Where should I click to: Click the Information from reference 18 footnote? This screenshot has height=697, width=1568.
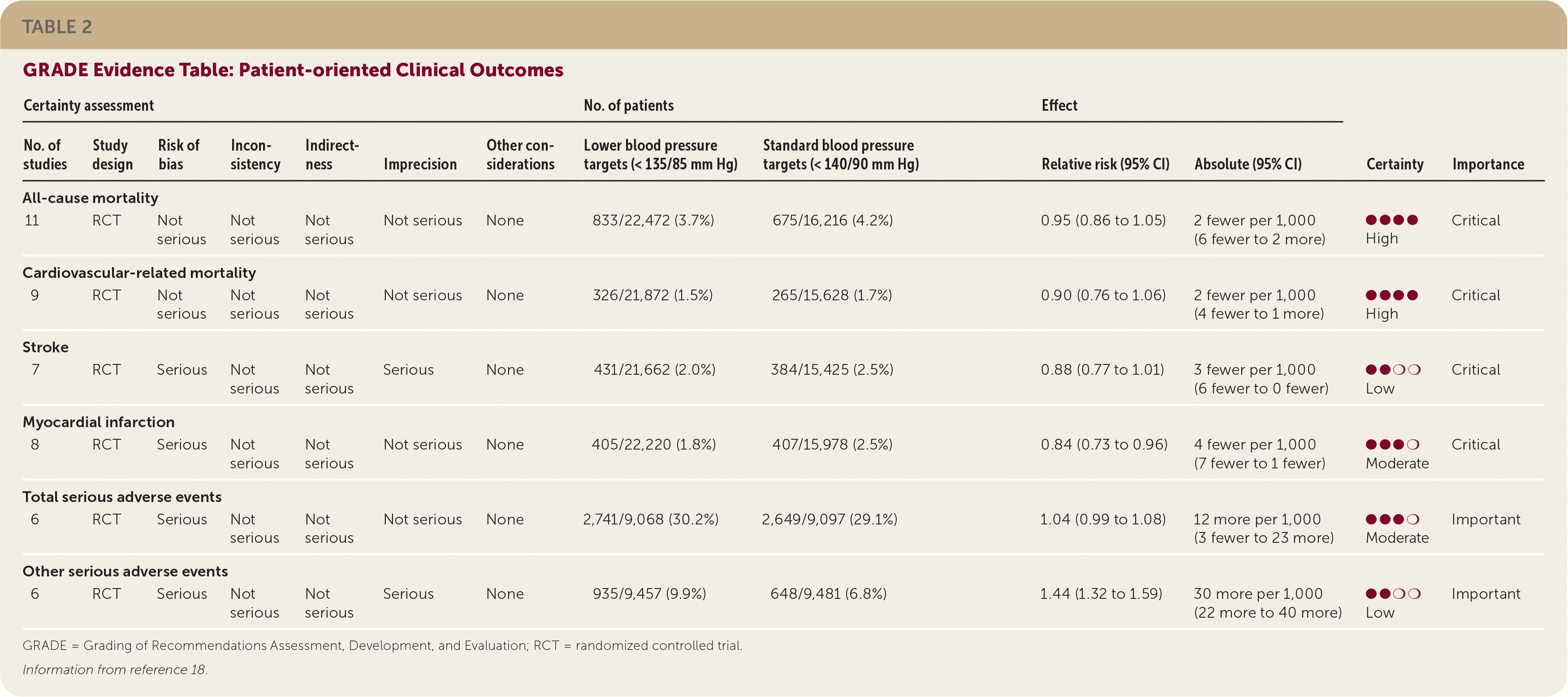point(115,670)
